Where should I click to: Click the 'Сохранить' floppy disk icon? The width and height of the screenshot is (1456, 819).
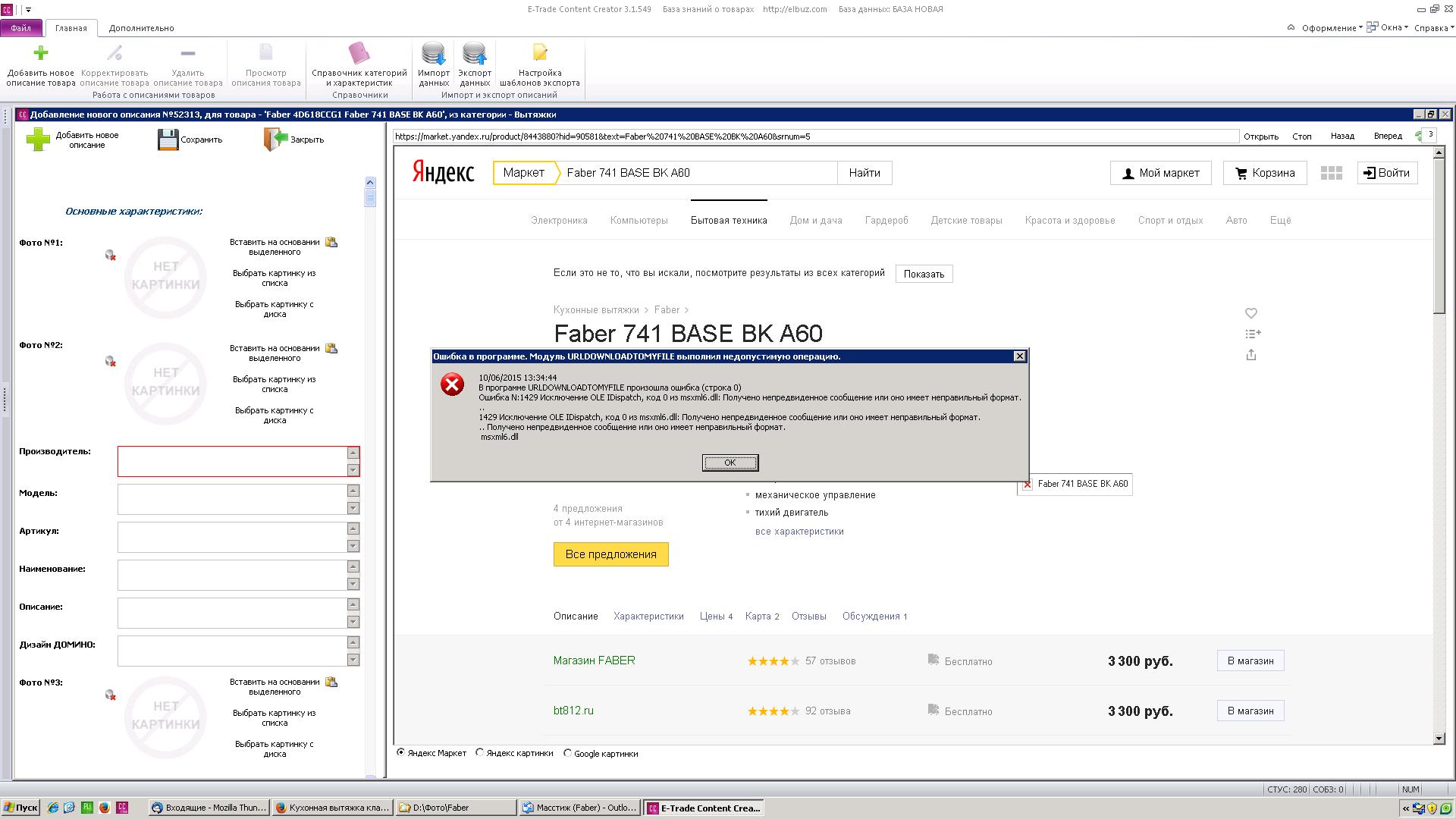pyautogui.click(x=168, y=140)
